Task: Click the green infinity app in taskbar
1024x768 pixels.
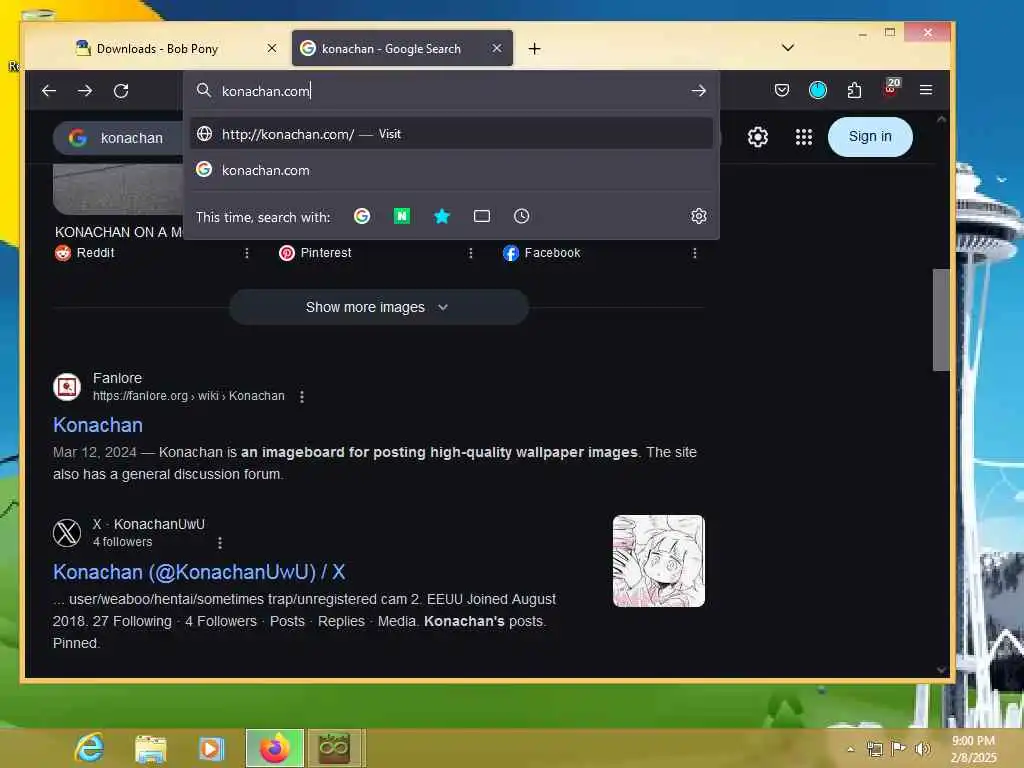Action: [x=334, y=748]
